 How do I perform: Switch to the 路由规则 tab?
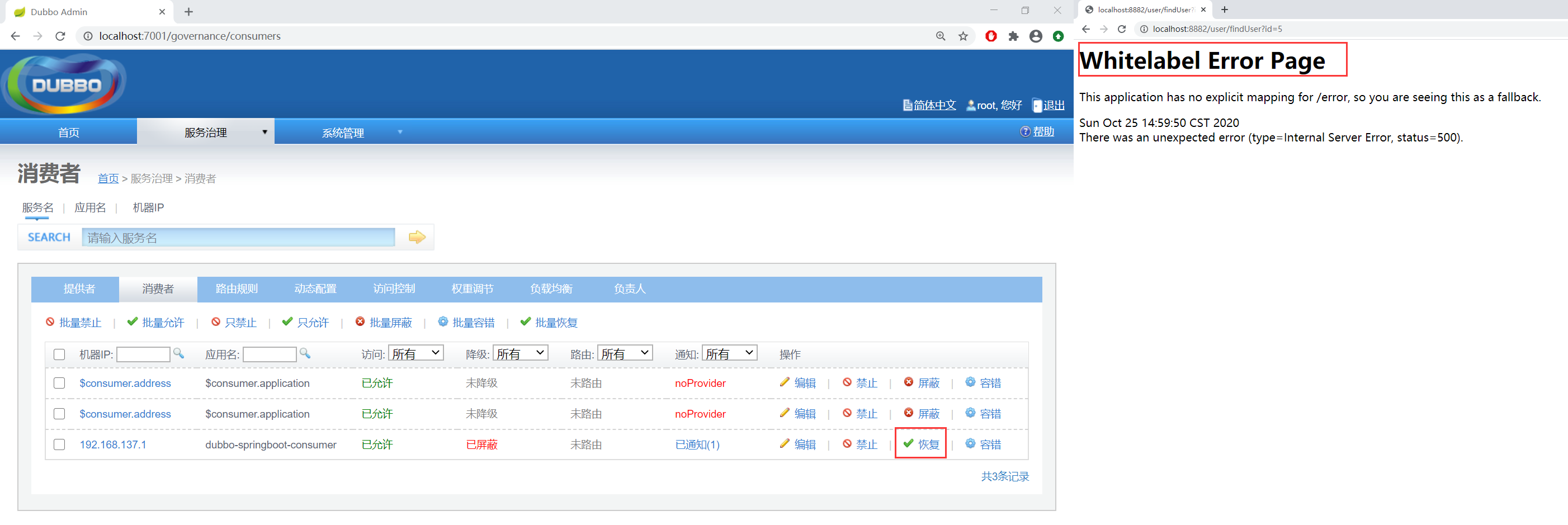[x=237, y=289]
